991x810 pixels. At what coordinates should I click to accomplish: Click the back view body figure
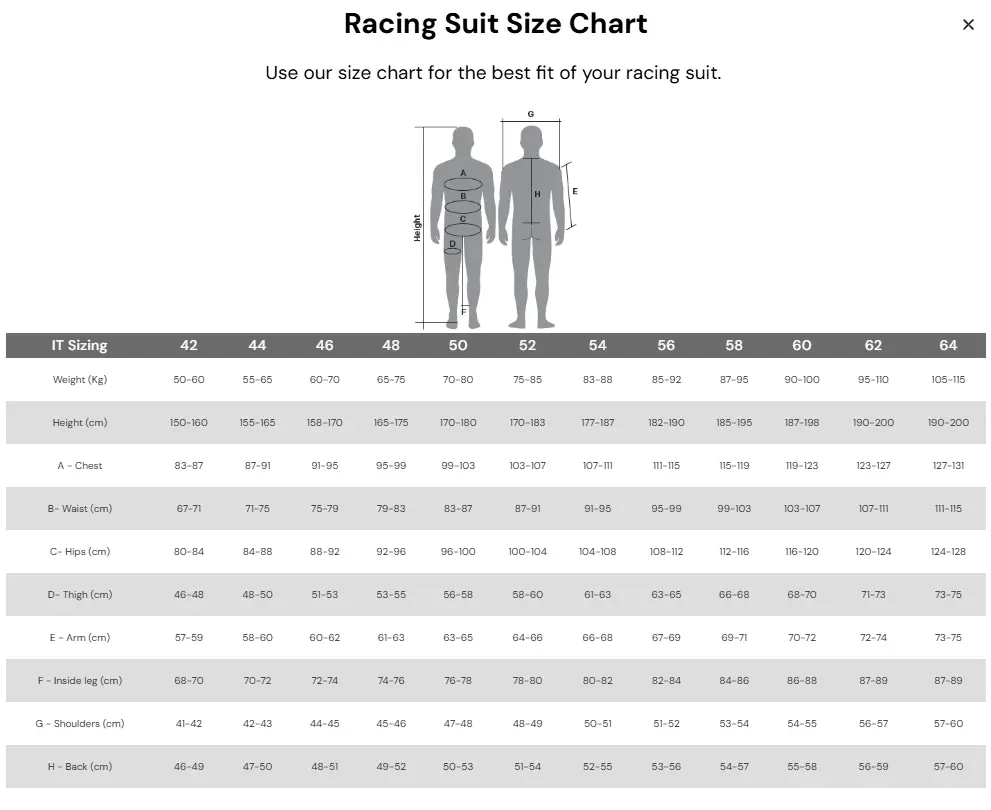pos(531,225)
